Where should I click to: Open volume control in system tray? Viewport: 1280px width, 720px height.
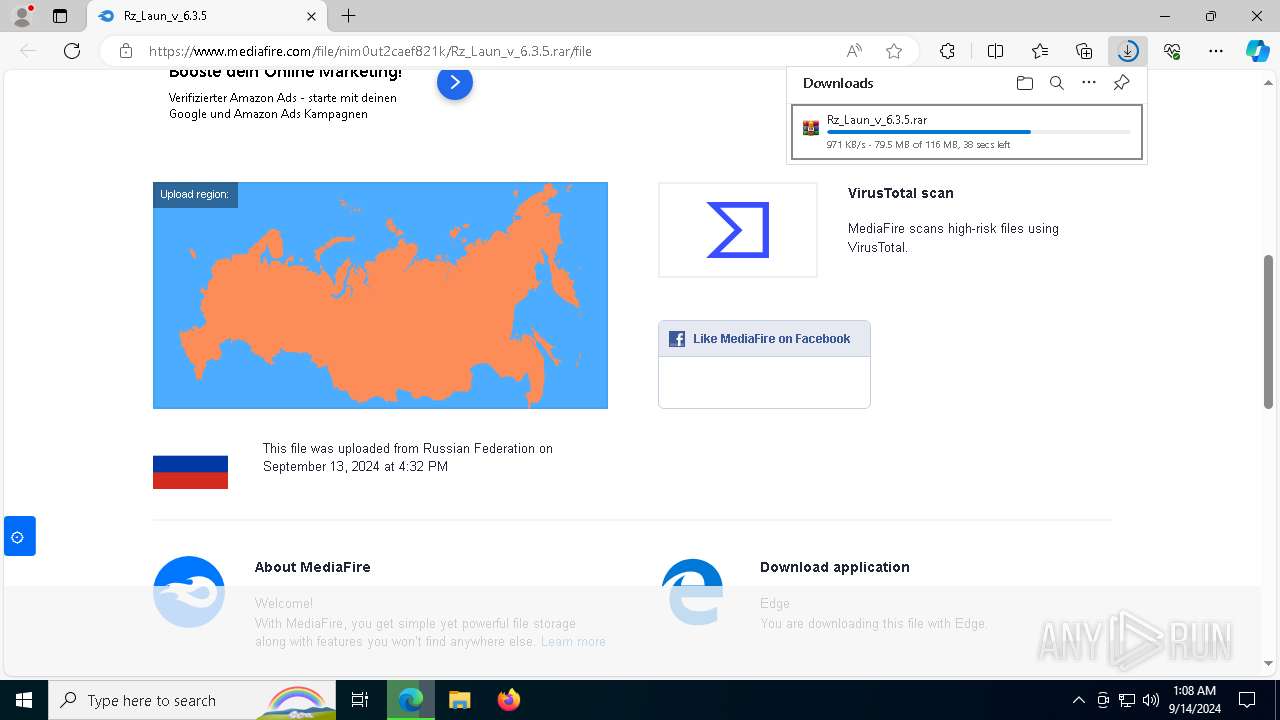coord(1150,700)
